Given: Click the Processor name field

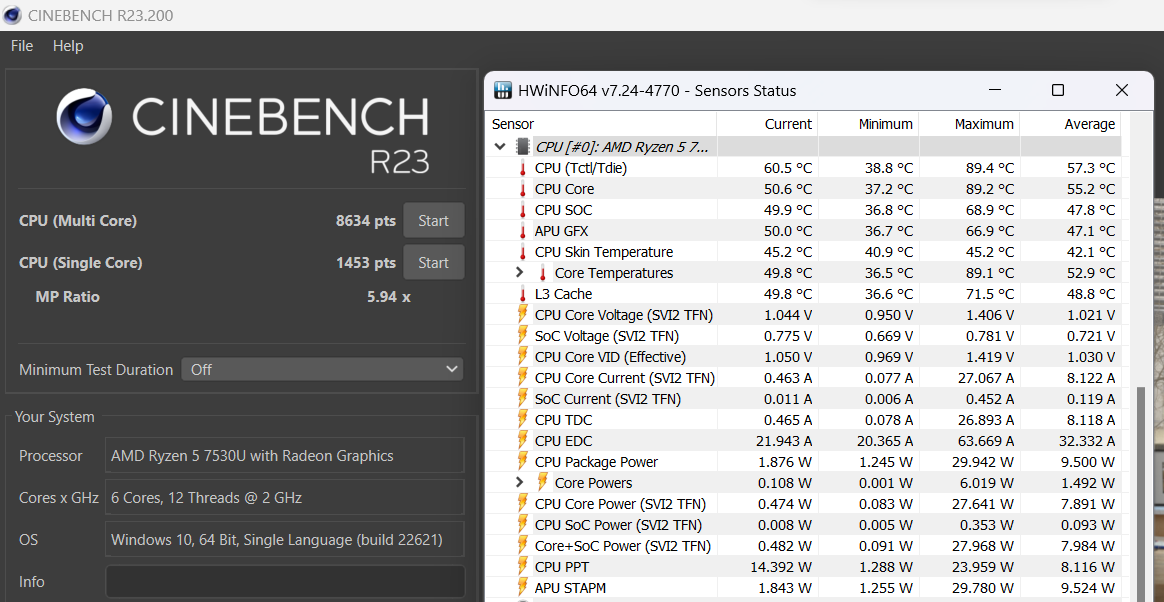Looking at the screenshot, I should [x=285, y=455].
